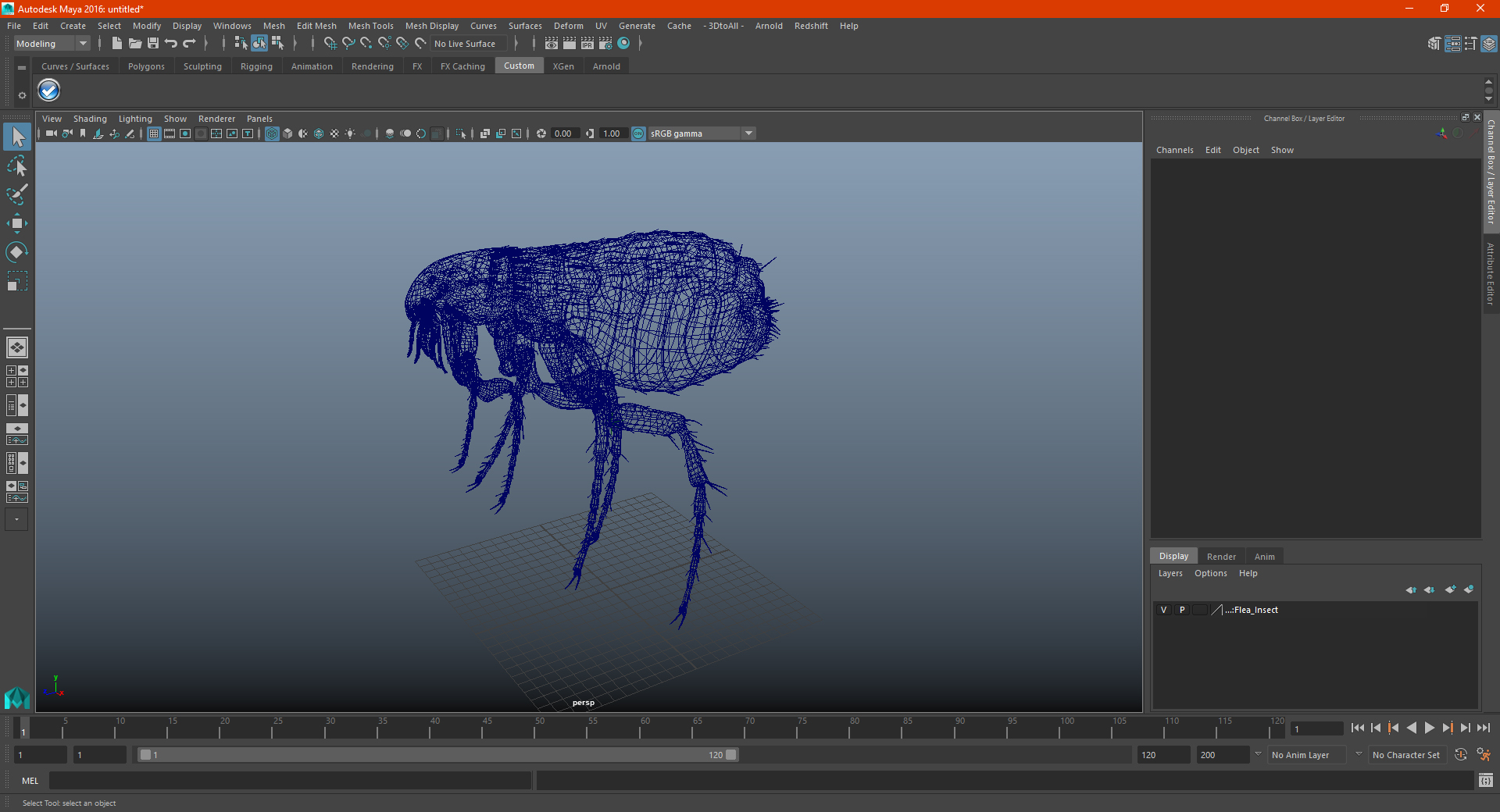Open viewport Shading menu
Viewport: 1500px width, 812px height.
[x=90, y=119]
